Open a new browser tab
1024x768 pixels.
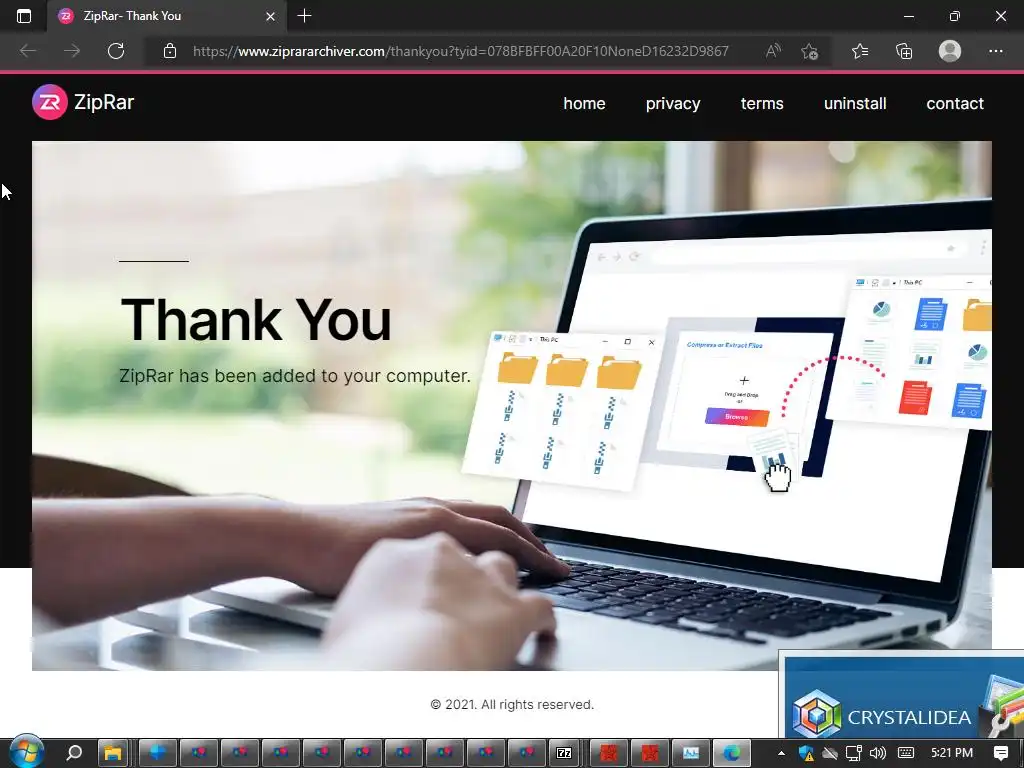click(x=304, y=16)
